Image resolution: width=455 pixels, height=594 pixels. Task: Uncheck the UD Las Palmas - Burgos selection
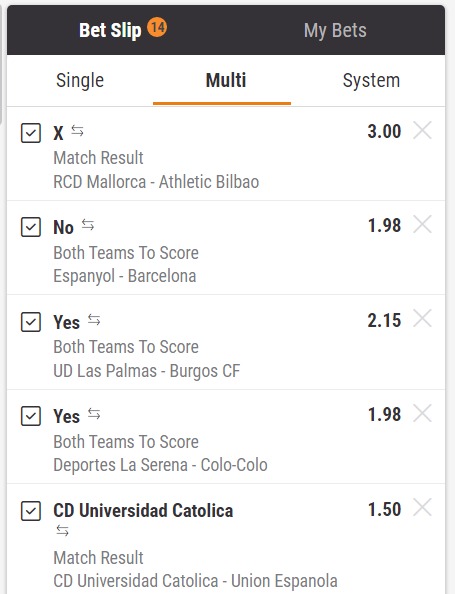(x=31, y=322)
